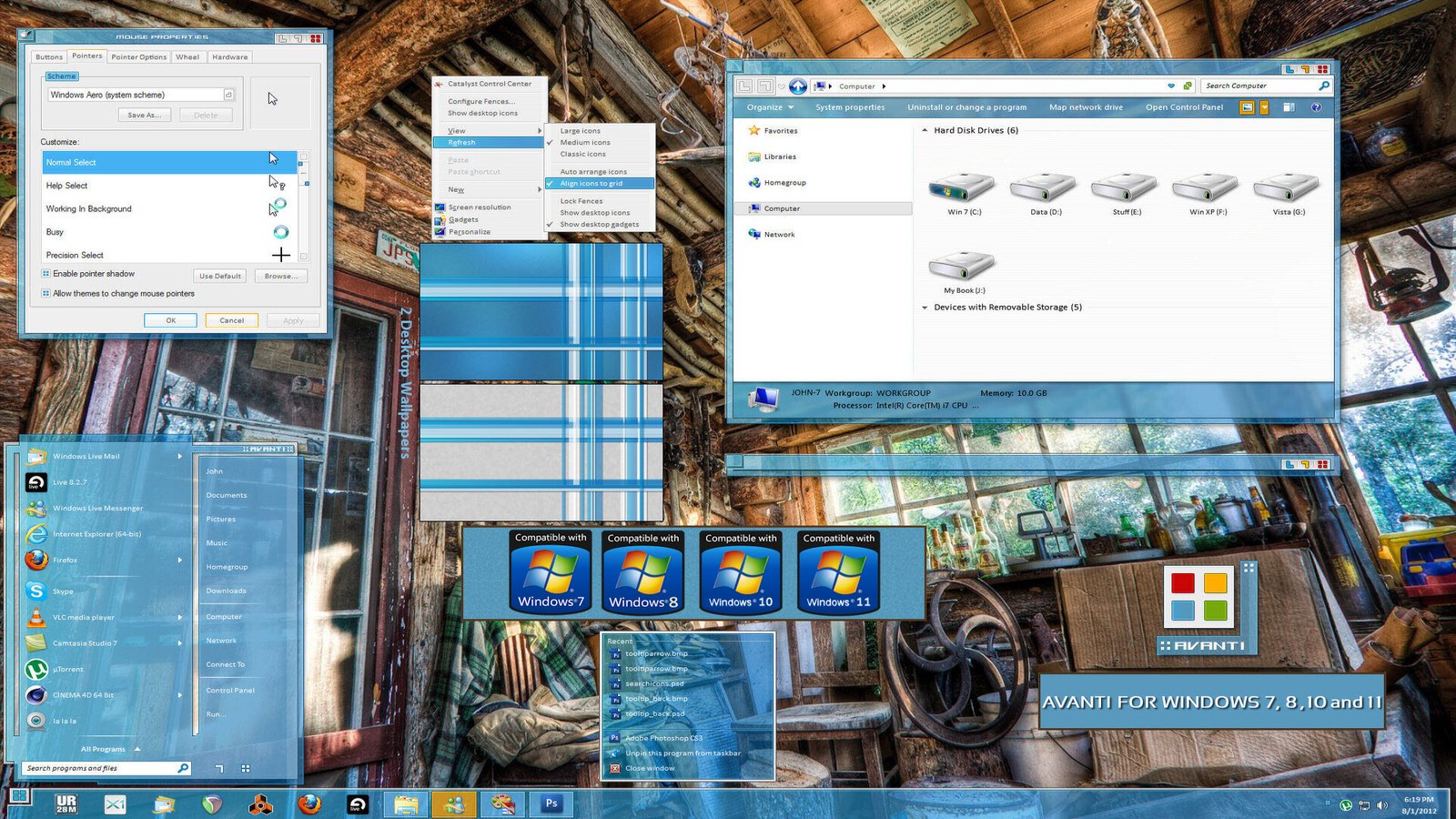Click the Search Computer field
The image size is (1456, 819).
(1266, 86)
